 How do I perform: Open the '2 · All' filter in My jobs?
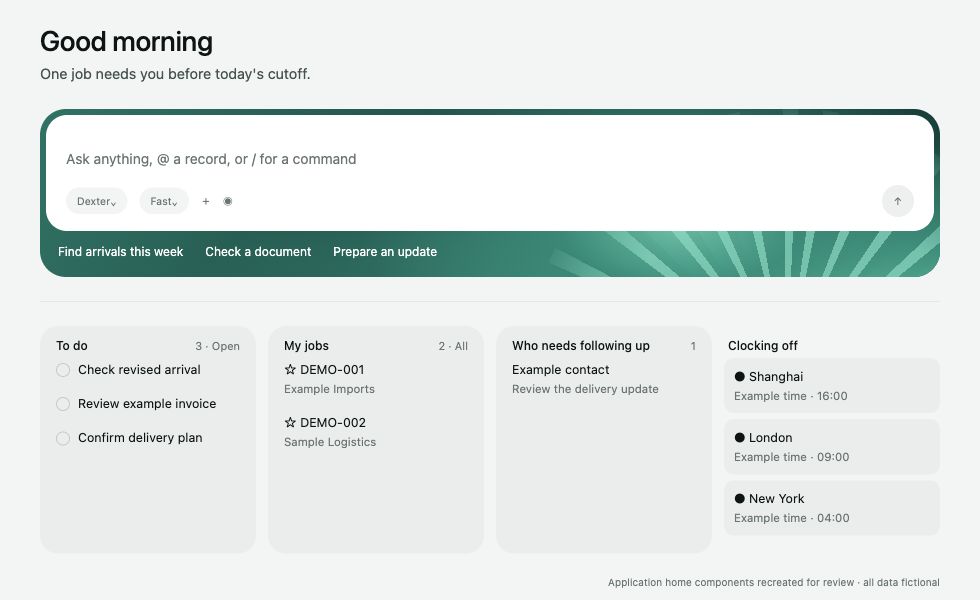[x=453, y=346]
